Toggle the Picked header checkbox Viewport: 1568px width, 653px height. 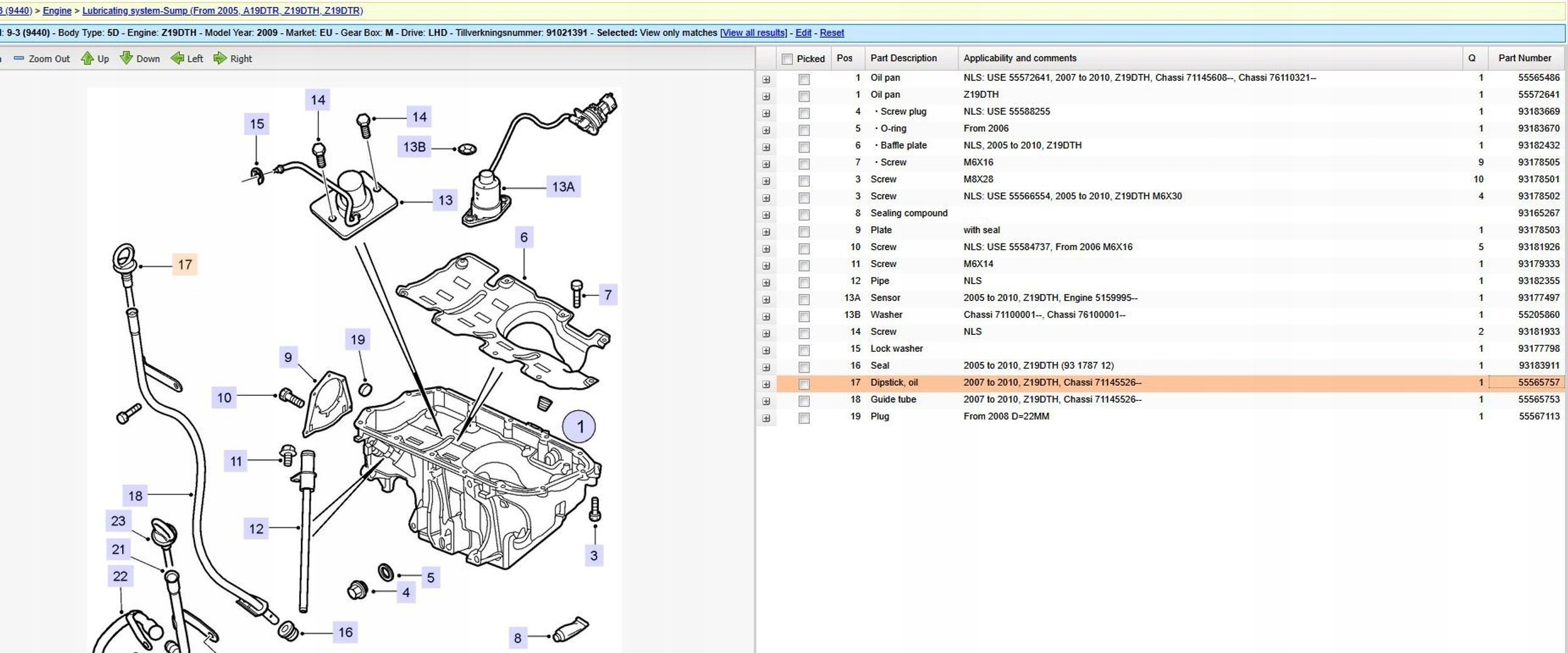787,59
